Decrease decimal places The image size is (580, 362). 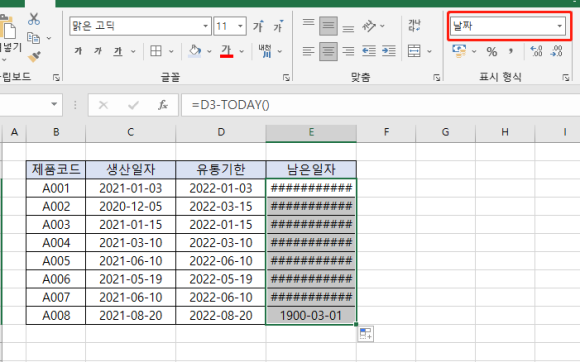[556, 51]
